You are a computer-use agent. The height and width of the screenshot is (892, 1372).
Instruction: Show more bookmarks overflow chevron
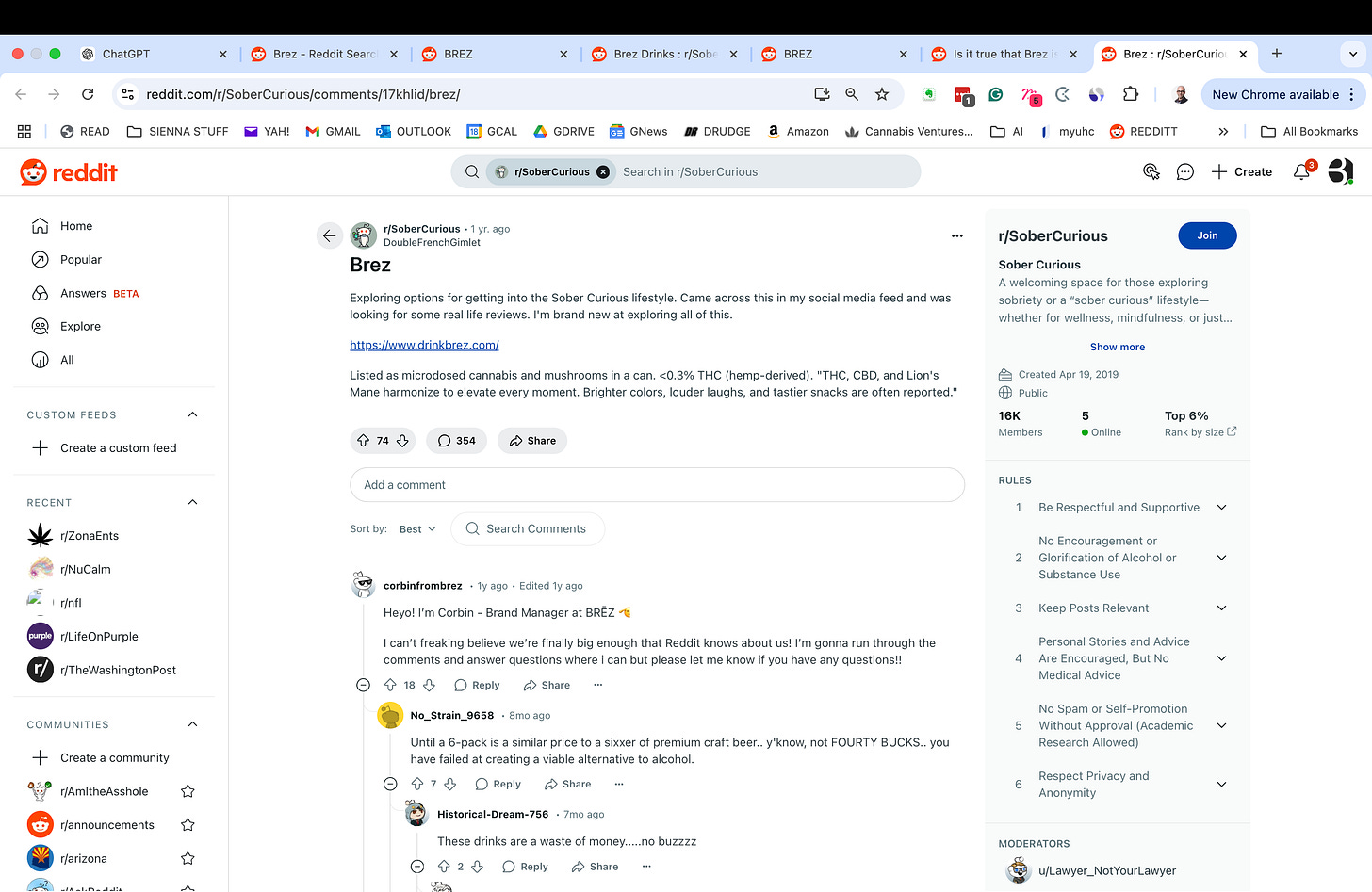[1223, 132]
